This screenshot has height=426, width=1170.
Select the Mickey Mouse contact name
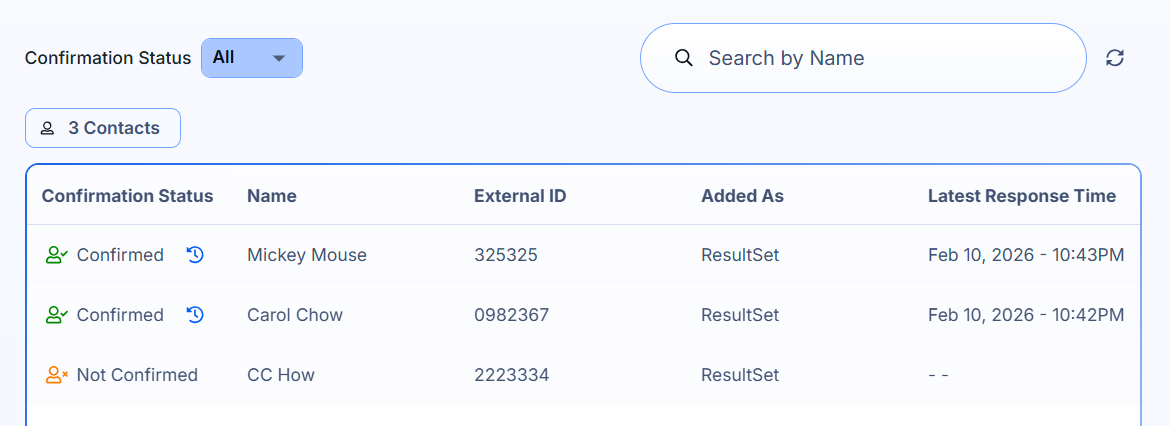tap(307, 255)
